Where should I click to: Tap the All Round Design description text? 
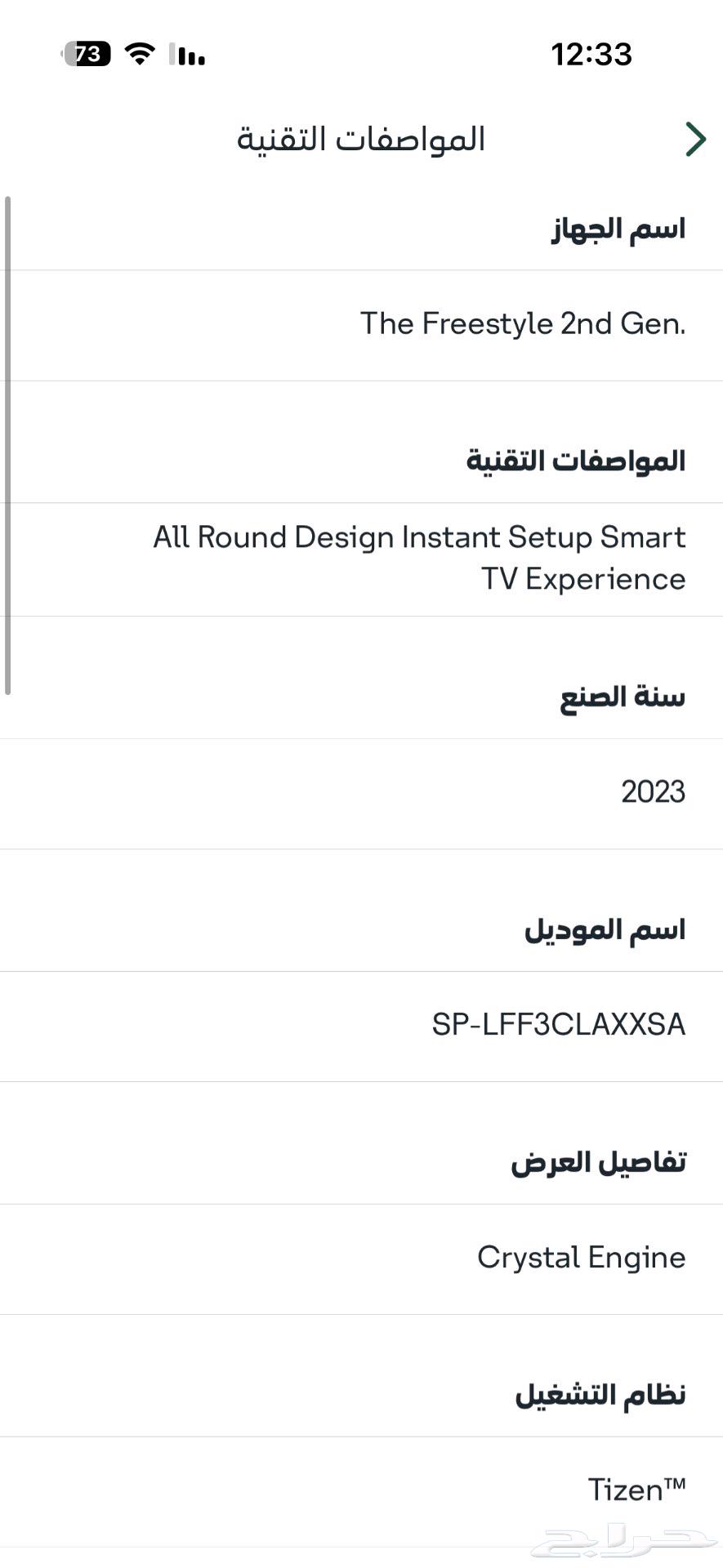click(x=419, y=558)
